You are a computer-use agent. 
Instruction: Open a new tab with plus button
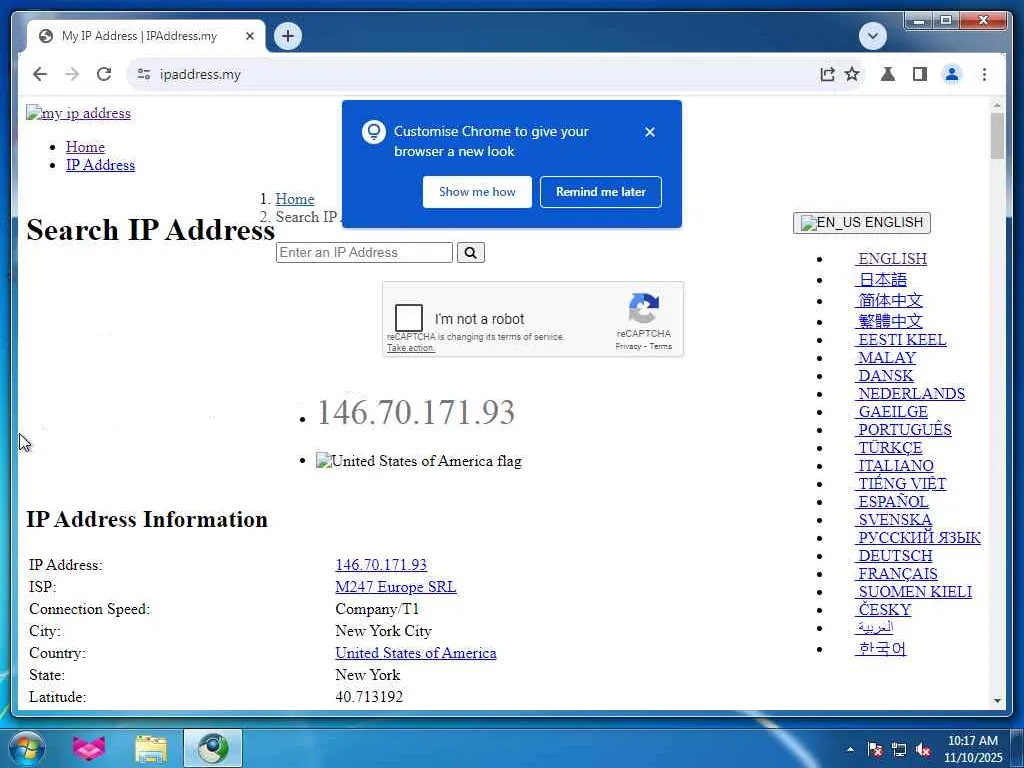pyautogui.click(x=288, y=36)
